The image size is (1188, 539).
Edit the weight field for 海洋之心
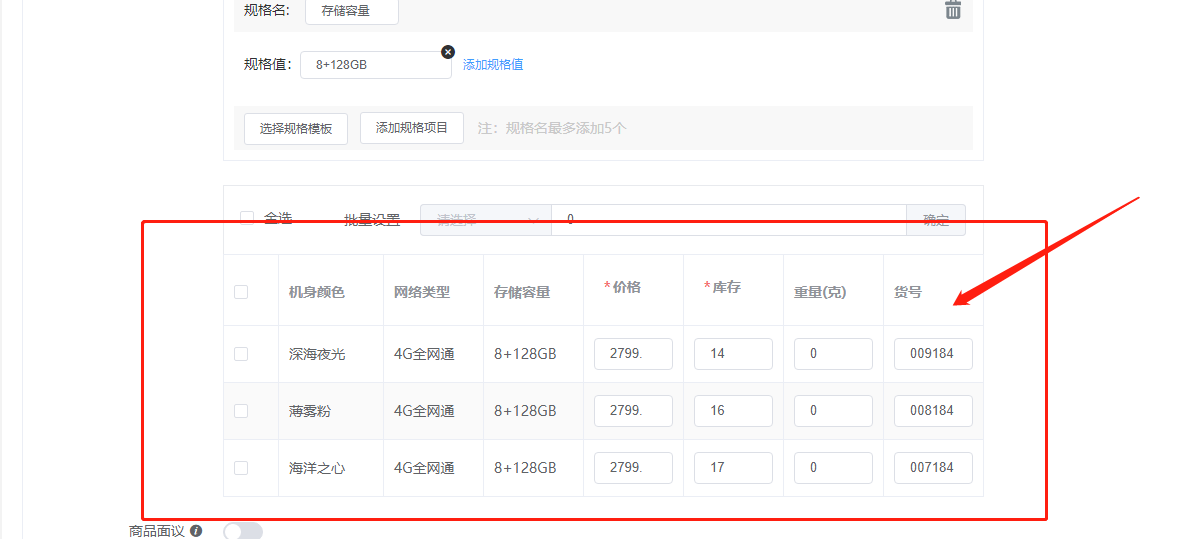[833, 468]
